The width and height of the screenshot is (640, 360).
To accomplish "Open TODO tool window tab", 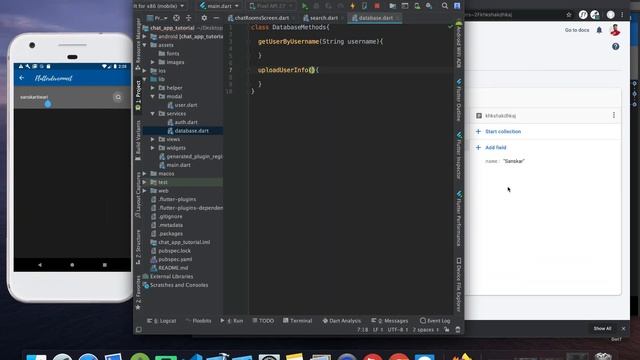I will tap(263, 321).
